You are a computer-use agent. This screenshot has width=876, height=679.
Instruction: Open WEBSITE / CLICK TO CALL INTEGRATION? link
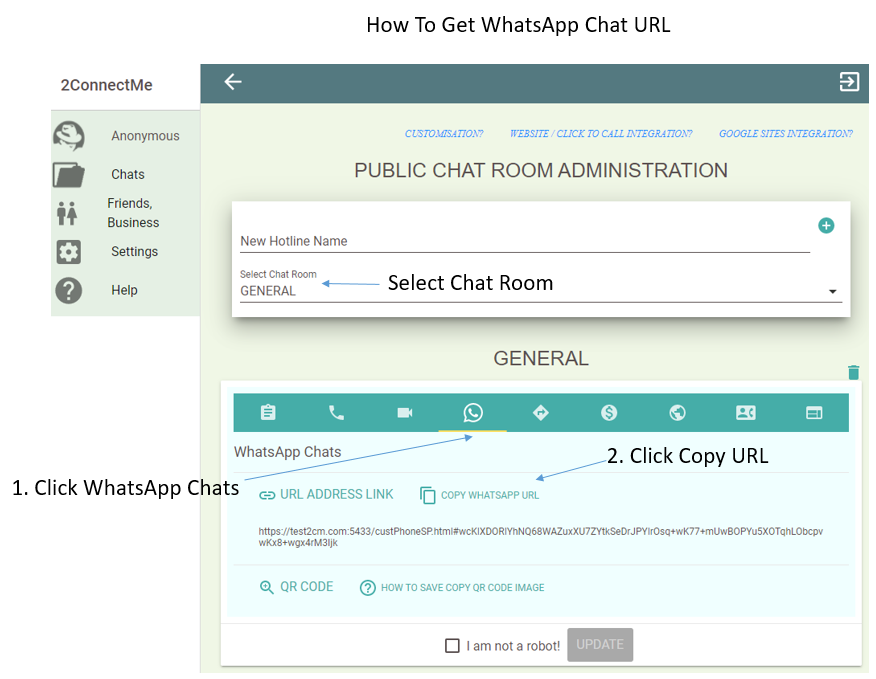601,134
